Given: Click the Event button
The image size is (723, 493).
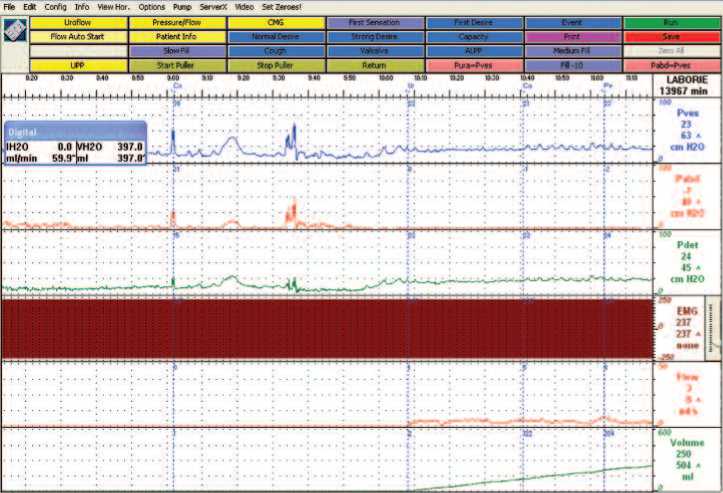Looking at the screenshot, I should coord(573,23).
